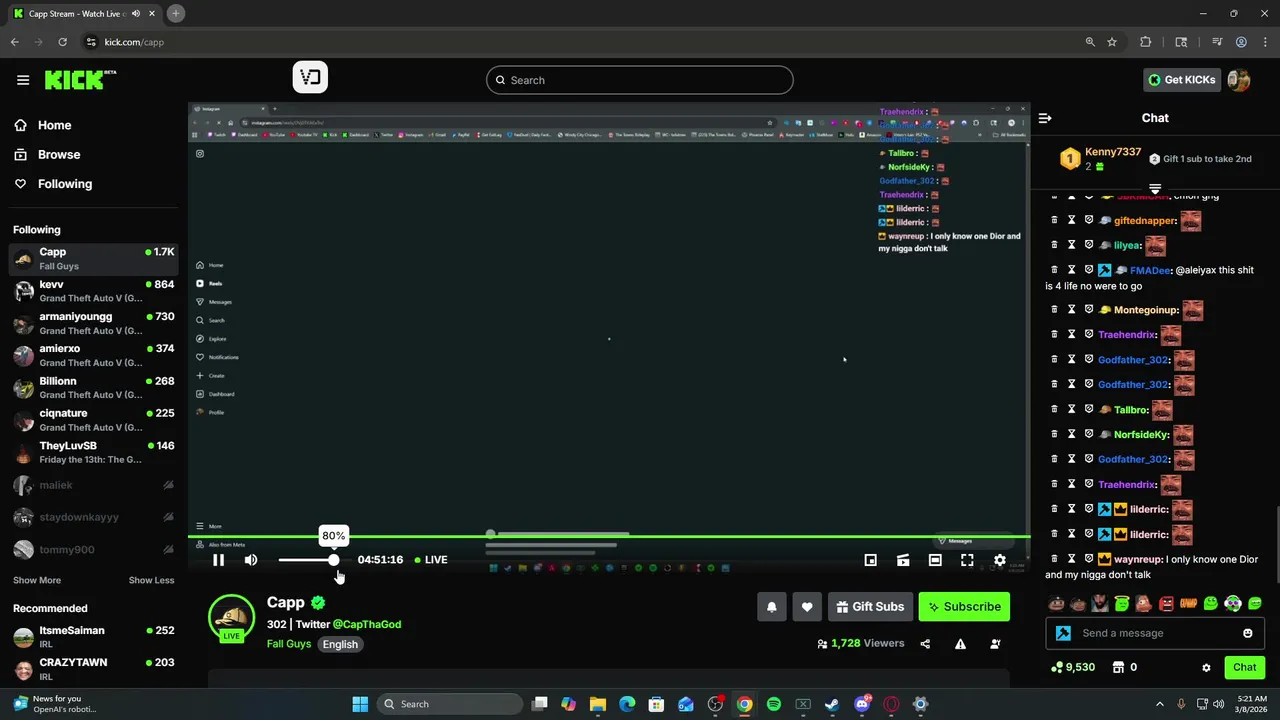Click the green Subscribe button
Image resolution: width=1280 pixels, height=720 pixels.
point(964,607)
